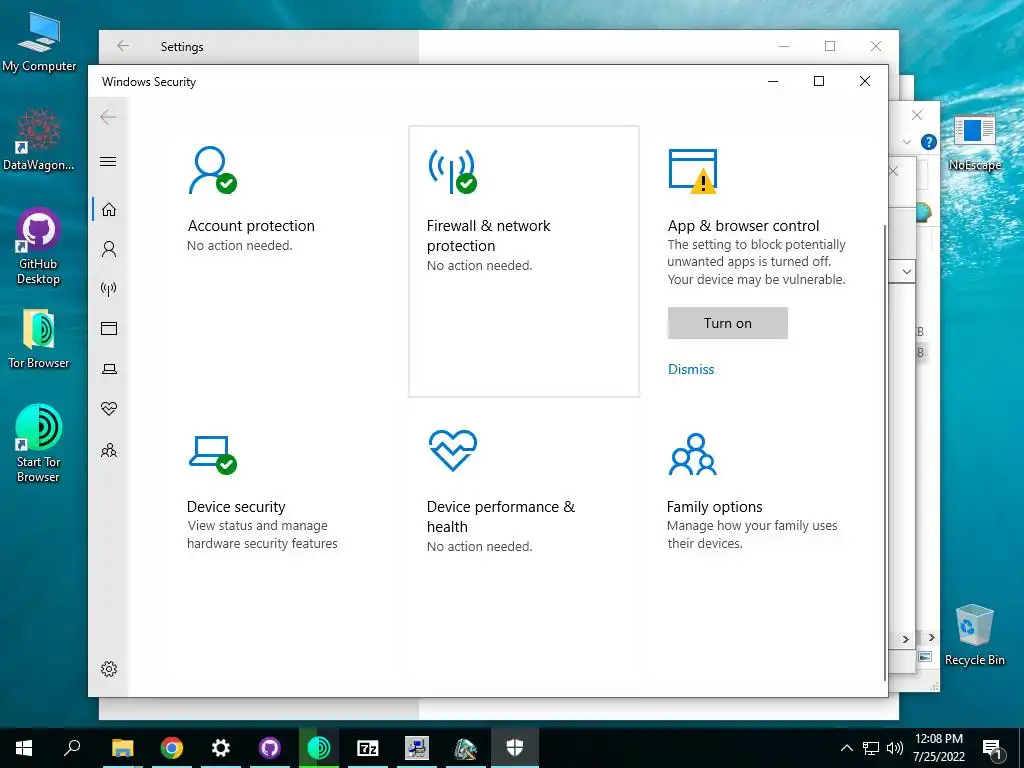Click the App & browser control heading
This screenshot has width=1024, height=768.
(743, 225)
